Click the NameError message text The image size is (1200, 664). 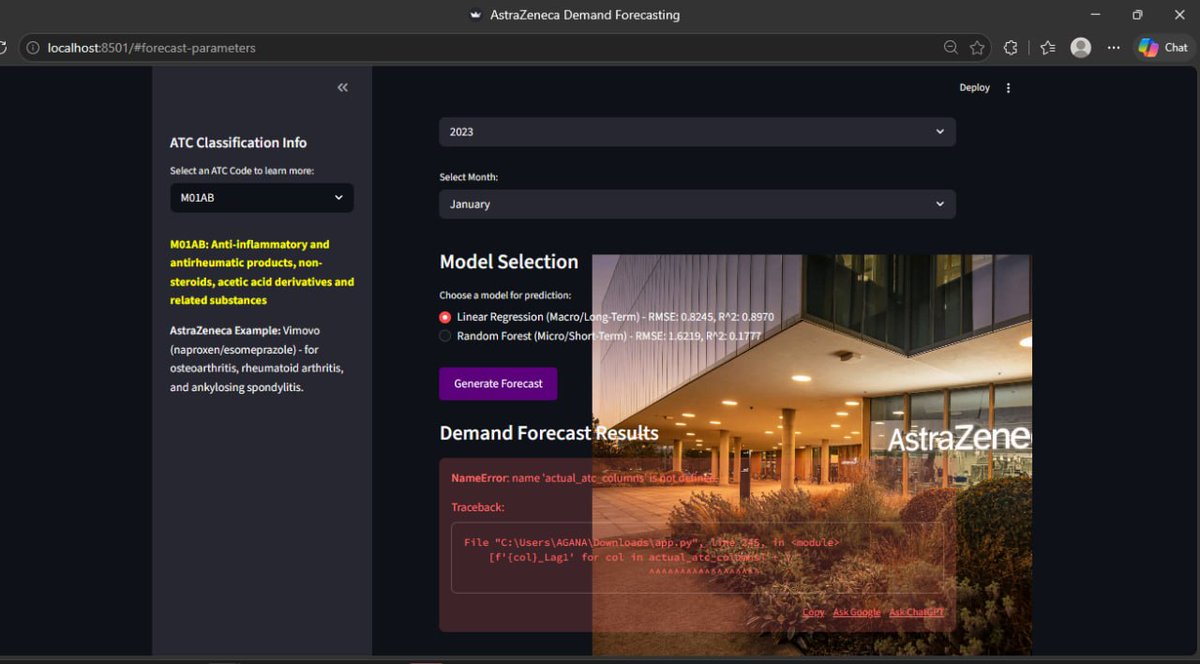click(x=584, y=479)
